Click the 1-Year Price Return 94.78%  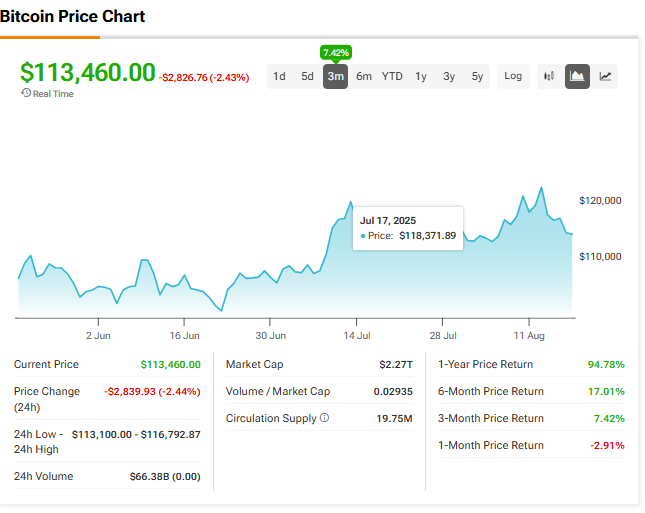(x=606, y=364)
